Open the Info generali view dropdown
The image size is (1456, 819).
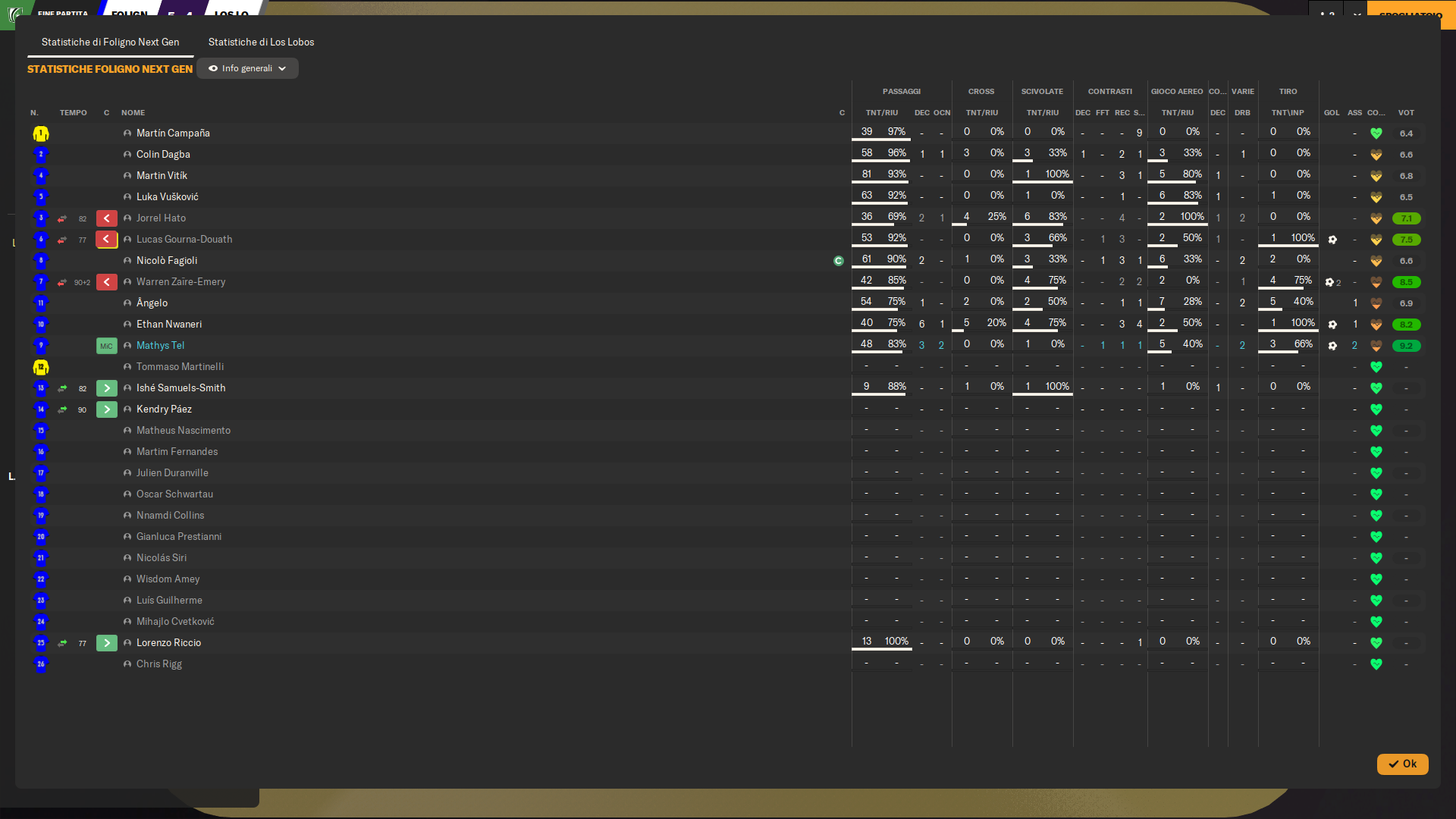coord(247,68)
